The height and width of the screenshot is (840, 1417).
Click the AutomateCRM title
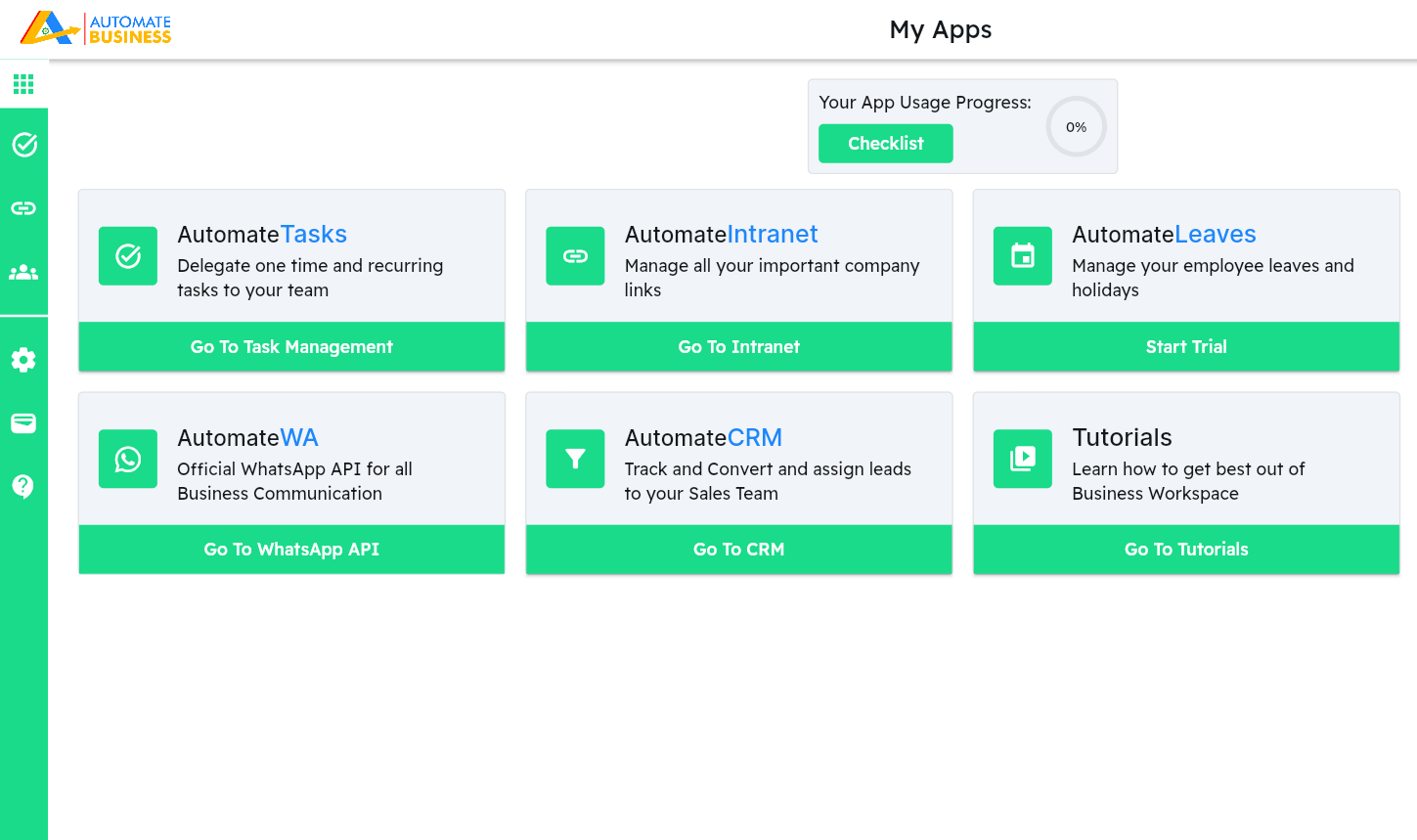tap(704, 438)
